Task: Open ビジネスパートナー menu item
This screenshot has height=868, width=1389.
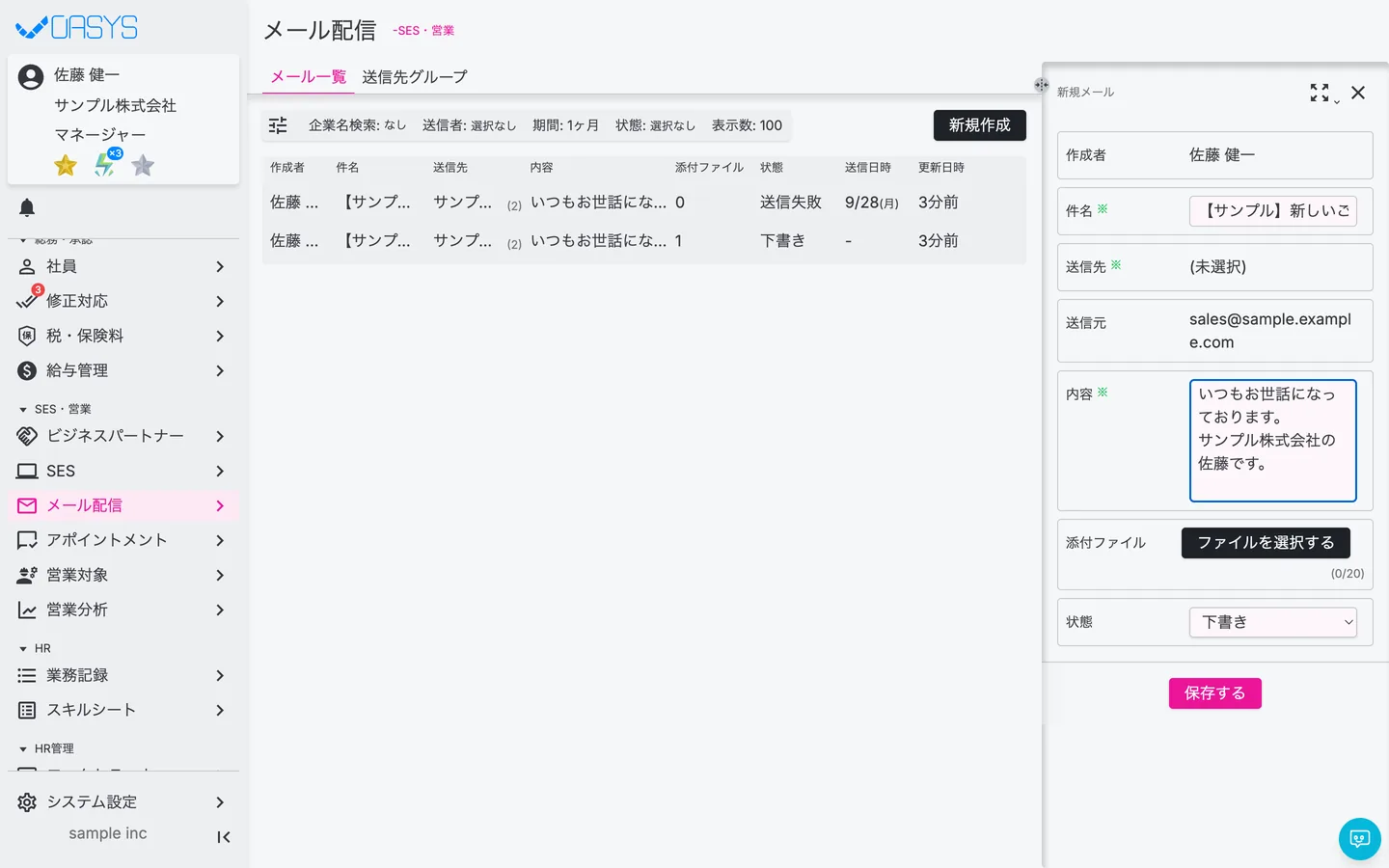Action: coord(123,436)
